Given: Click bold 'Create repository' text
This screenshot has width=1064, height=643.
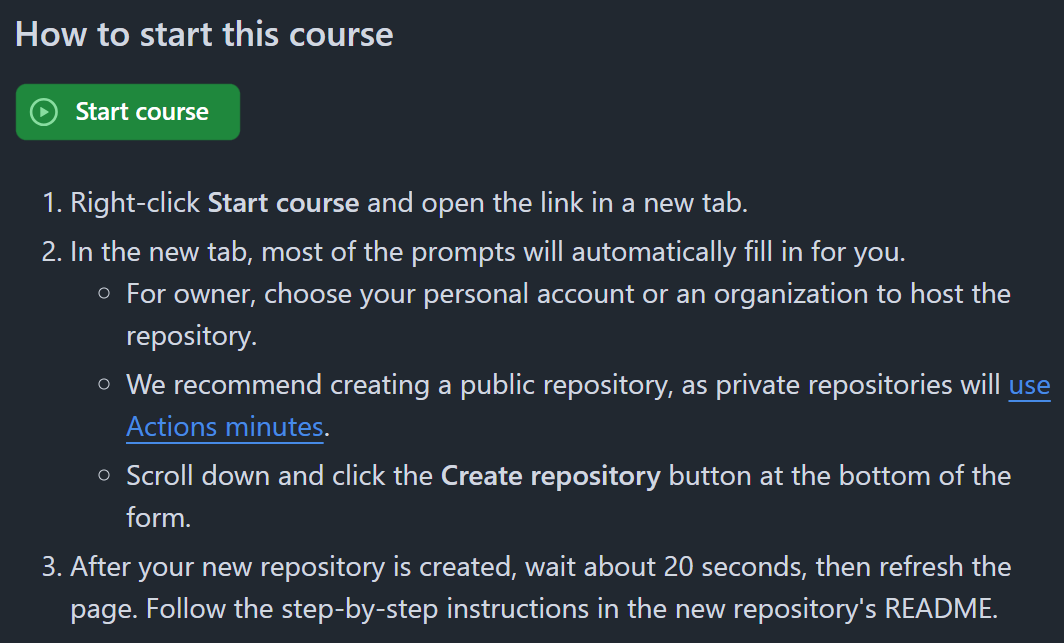Looking at the screenshot, I should coord(550,476).
